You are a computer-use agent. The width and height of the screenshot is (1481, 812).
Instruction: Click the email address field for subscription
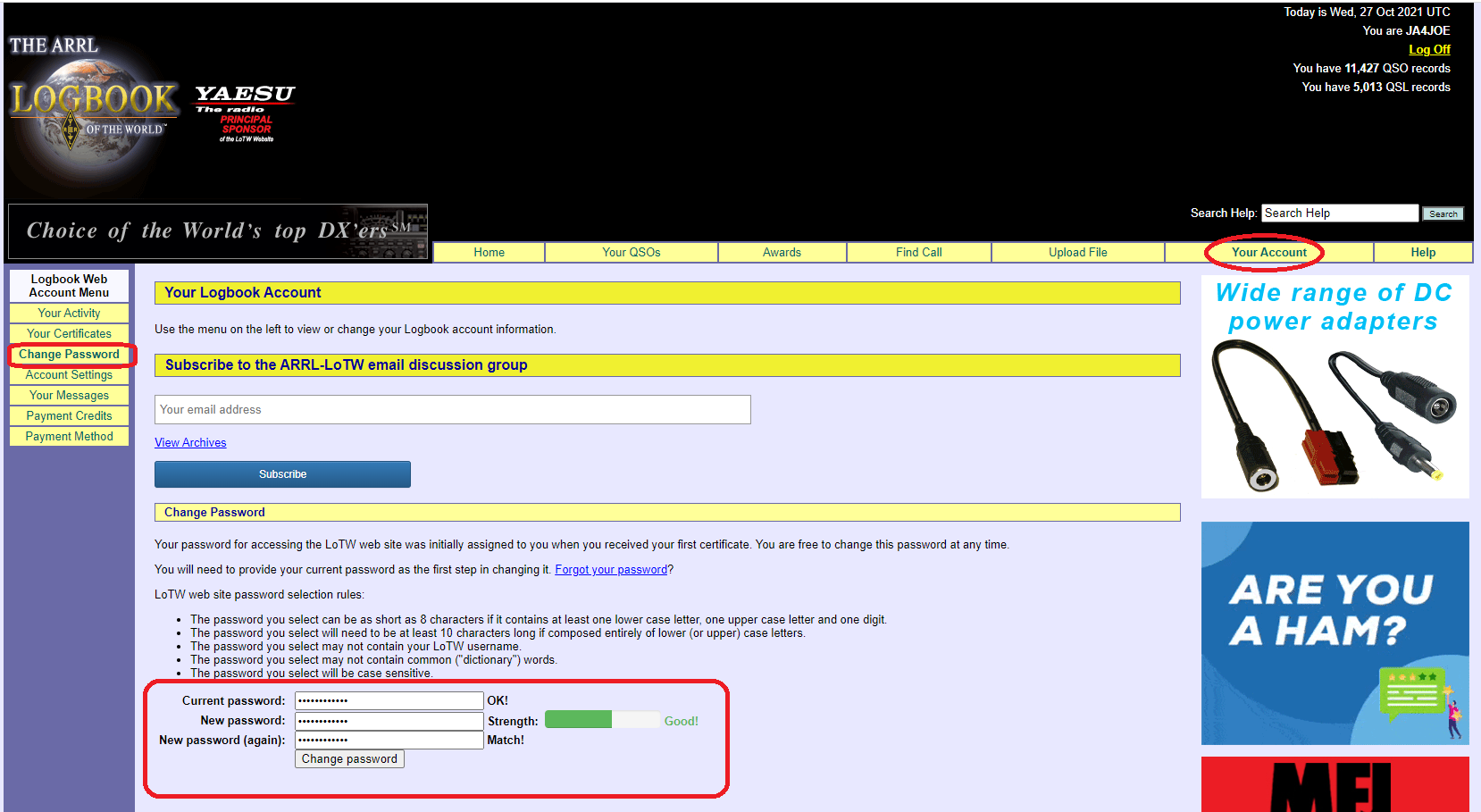pyautogui.click(x=452, y=410)
